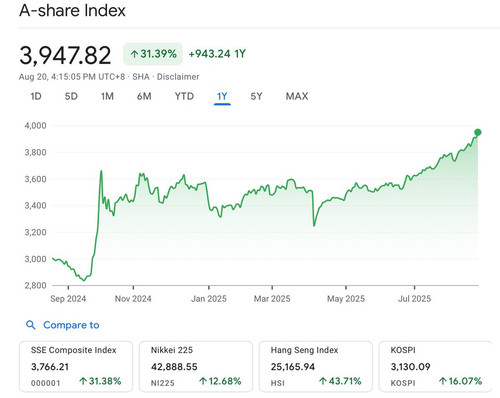Choose the YTD range tab

pos(184,96)
